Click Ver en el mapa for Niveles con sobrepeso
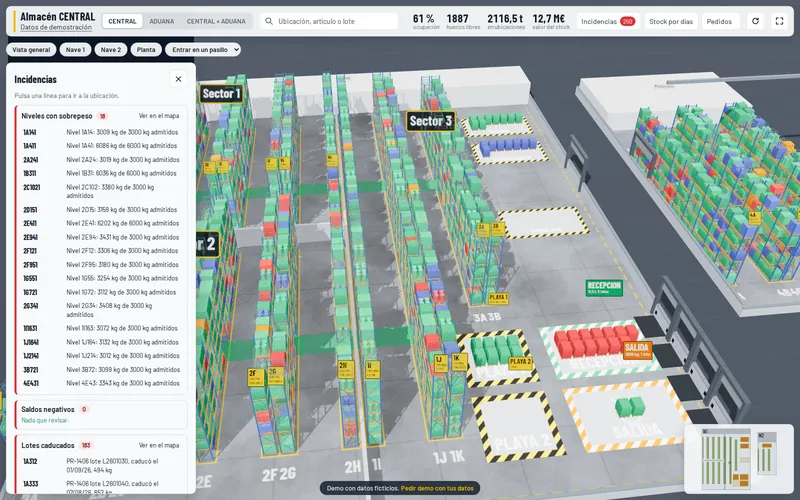The height and width of the screenshot is (500, 800). pyautogui.click(x=159, y=116)
